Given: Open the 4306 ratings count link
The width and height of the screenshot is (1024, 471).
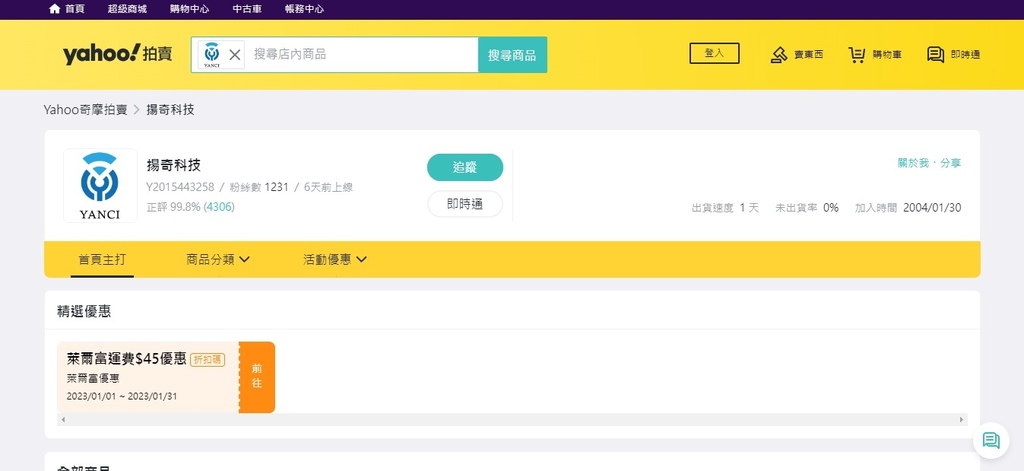Looking at the screenshot, I should pos(219,207).
